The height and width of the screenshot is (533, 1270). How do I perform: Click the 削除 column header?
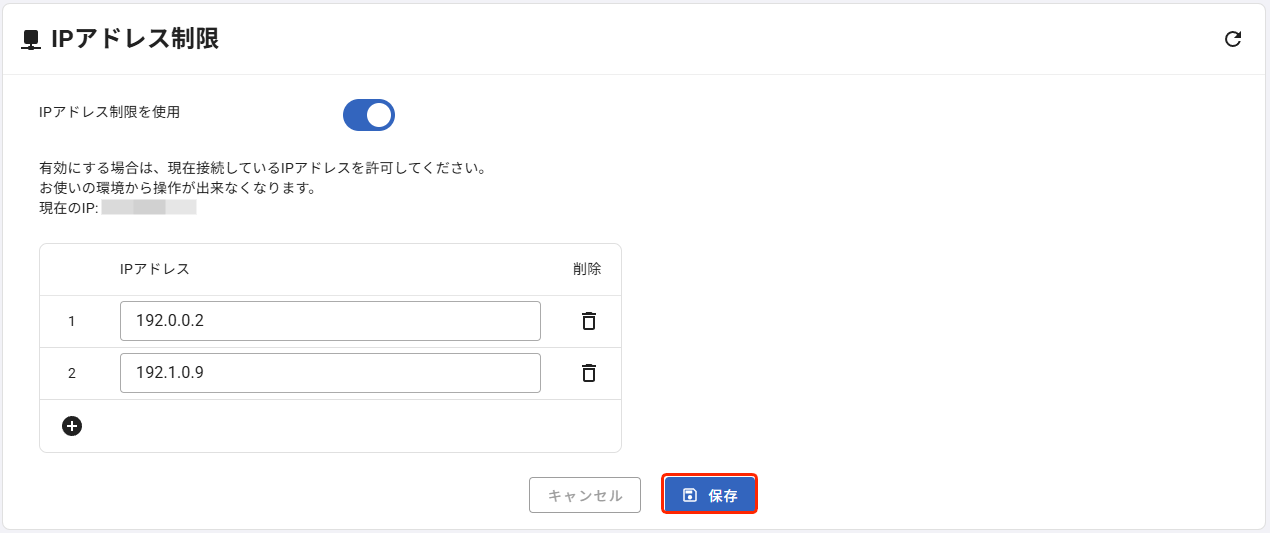click(x=587, y=269)
